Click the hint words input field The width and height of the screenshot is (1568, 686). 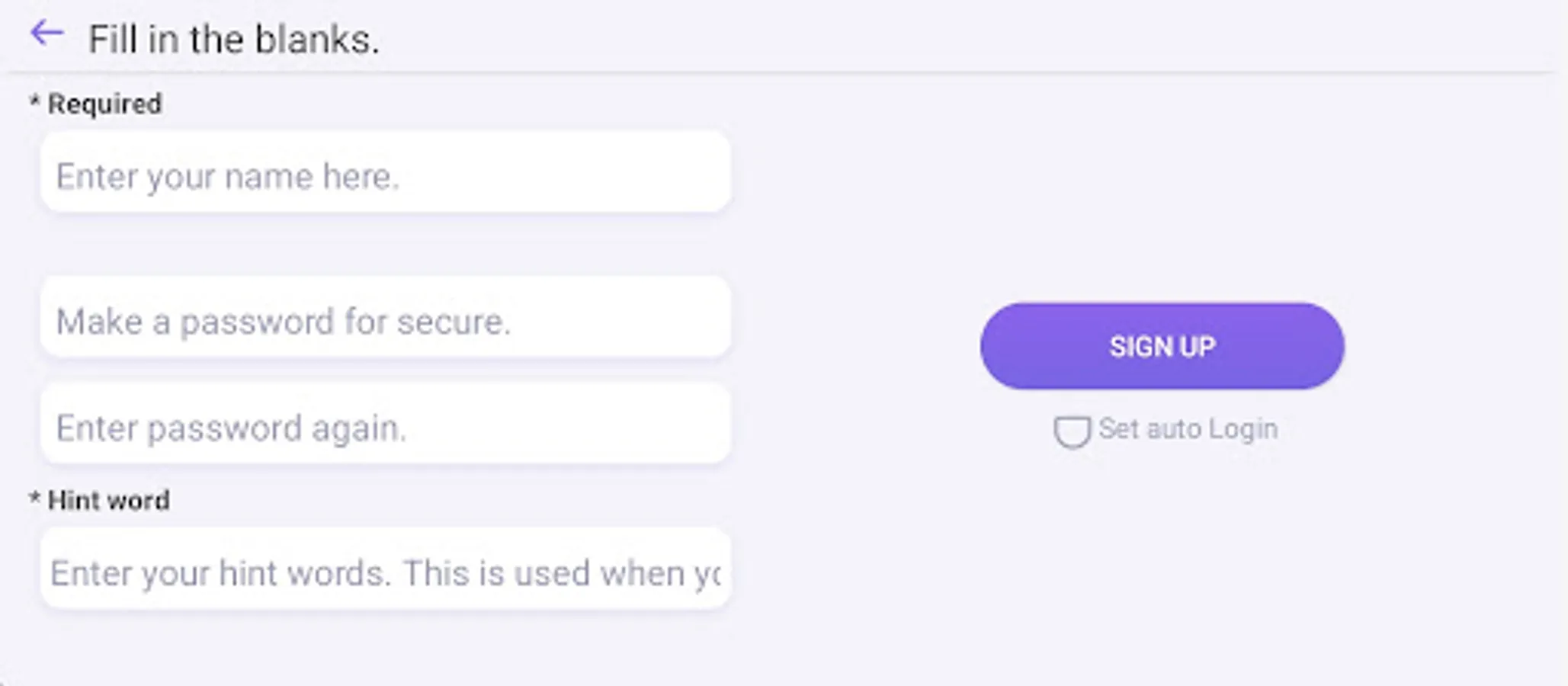pyautogui.click(x=386, y=571)
